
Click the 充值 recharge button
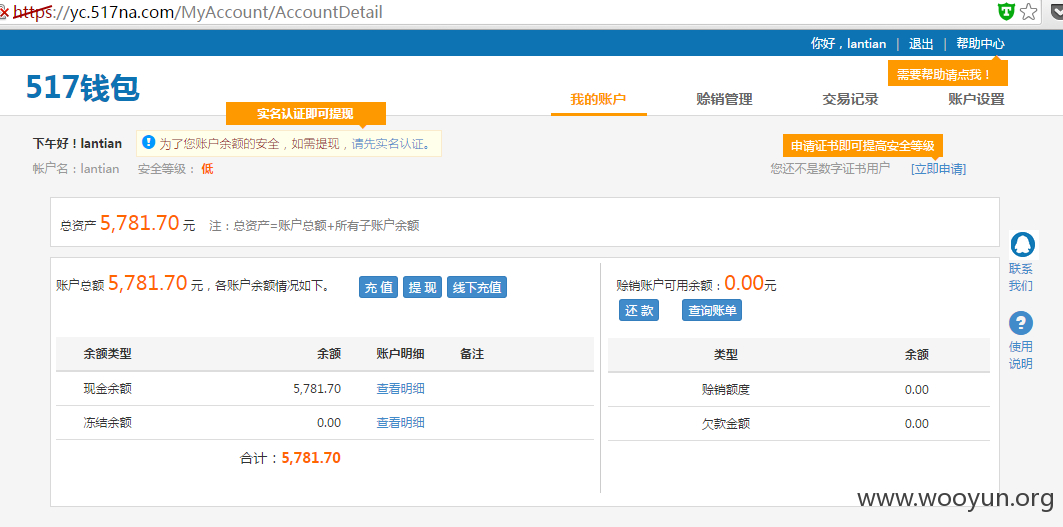tap(378, 287)
